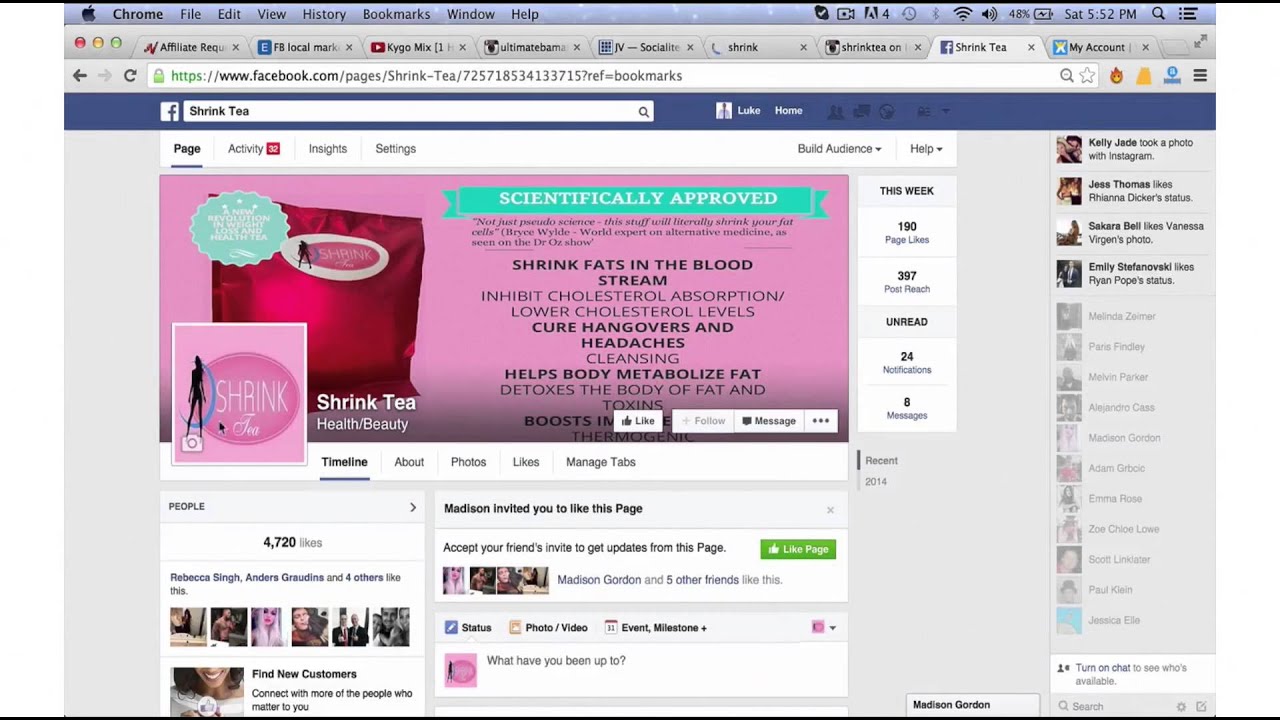Open Settings tab of page
The image size is (1280, 720).
395,149
